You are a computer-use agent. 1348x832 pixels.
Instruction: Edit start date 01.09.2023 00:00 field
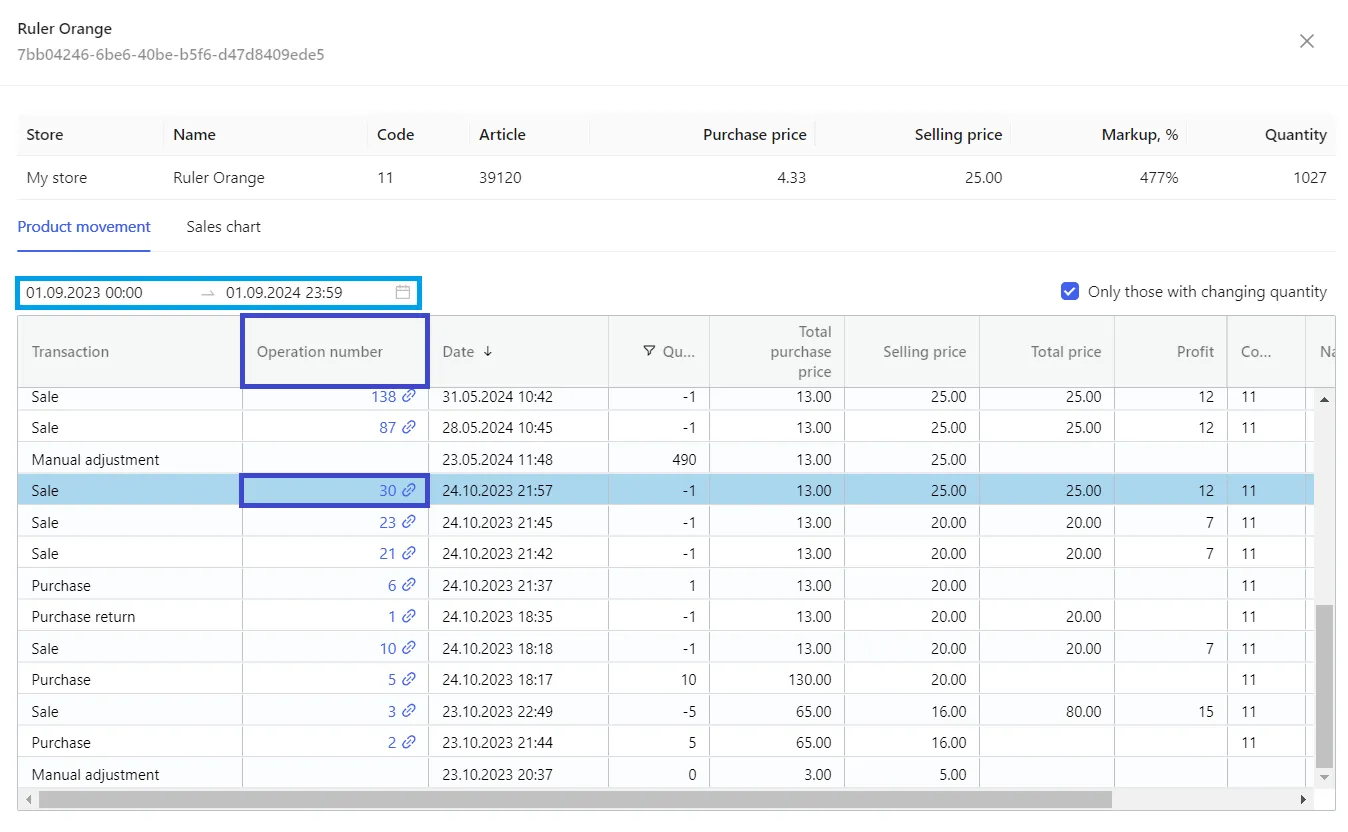[x=85, y=293]
